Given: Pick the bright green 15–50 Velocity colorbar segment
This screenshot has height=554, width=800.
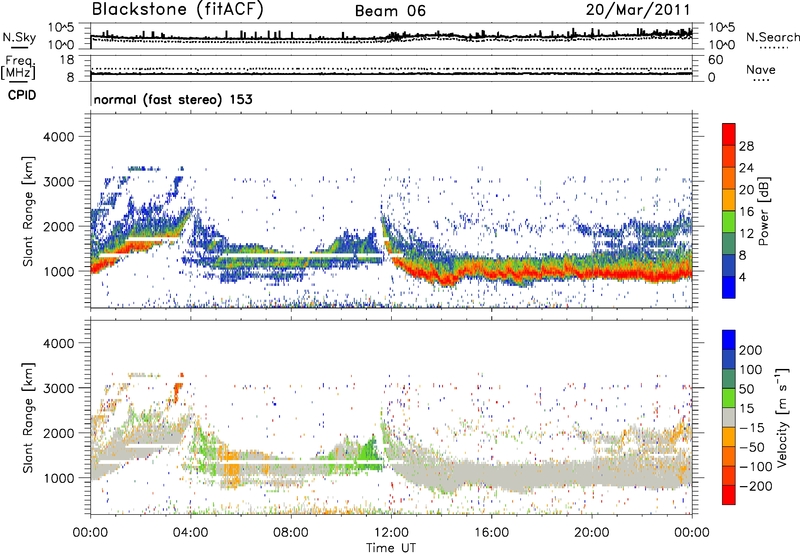Looking at the screenshot, I should (x=729, y=398).
